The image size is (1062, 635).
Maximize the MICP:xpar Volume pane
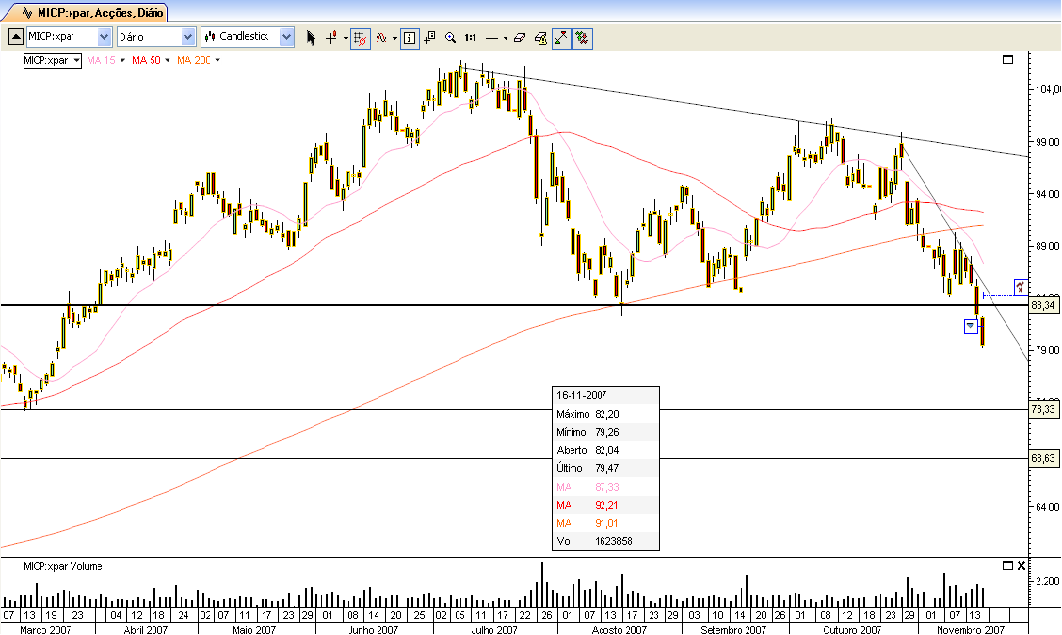pyautogui.click(x=1008, y=565)
